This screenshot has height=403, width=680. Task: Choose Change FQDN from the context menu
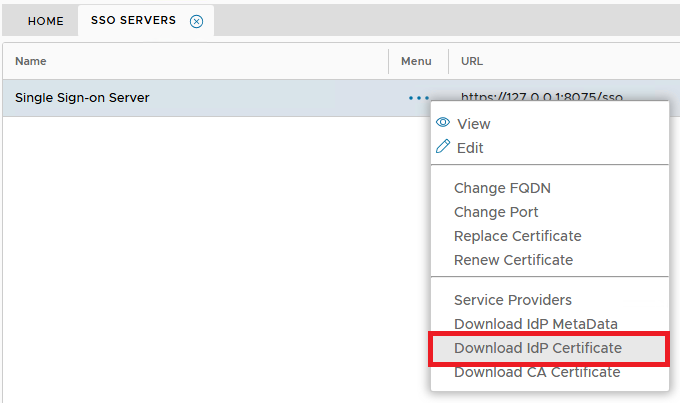point(502,188)
